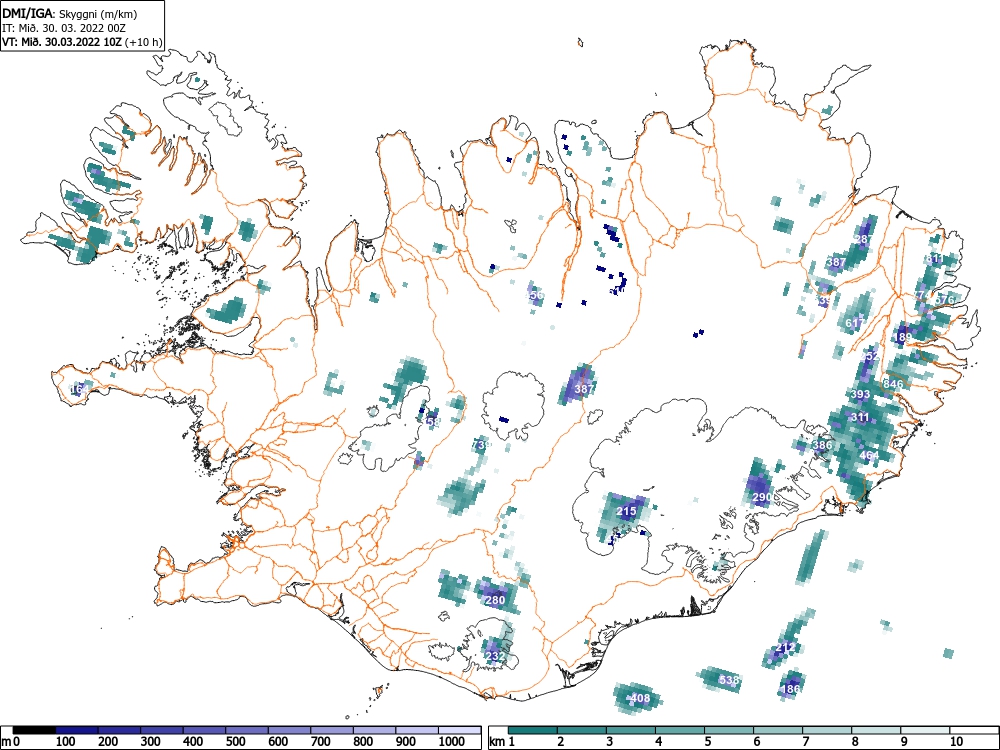Click the 290 visibility value on the map
Image resolution: width=1000 pixels, height=750 pixels.
[762, 497]
